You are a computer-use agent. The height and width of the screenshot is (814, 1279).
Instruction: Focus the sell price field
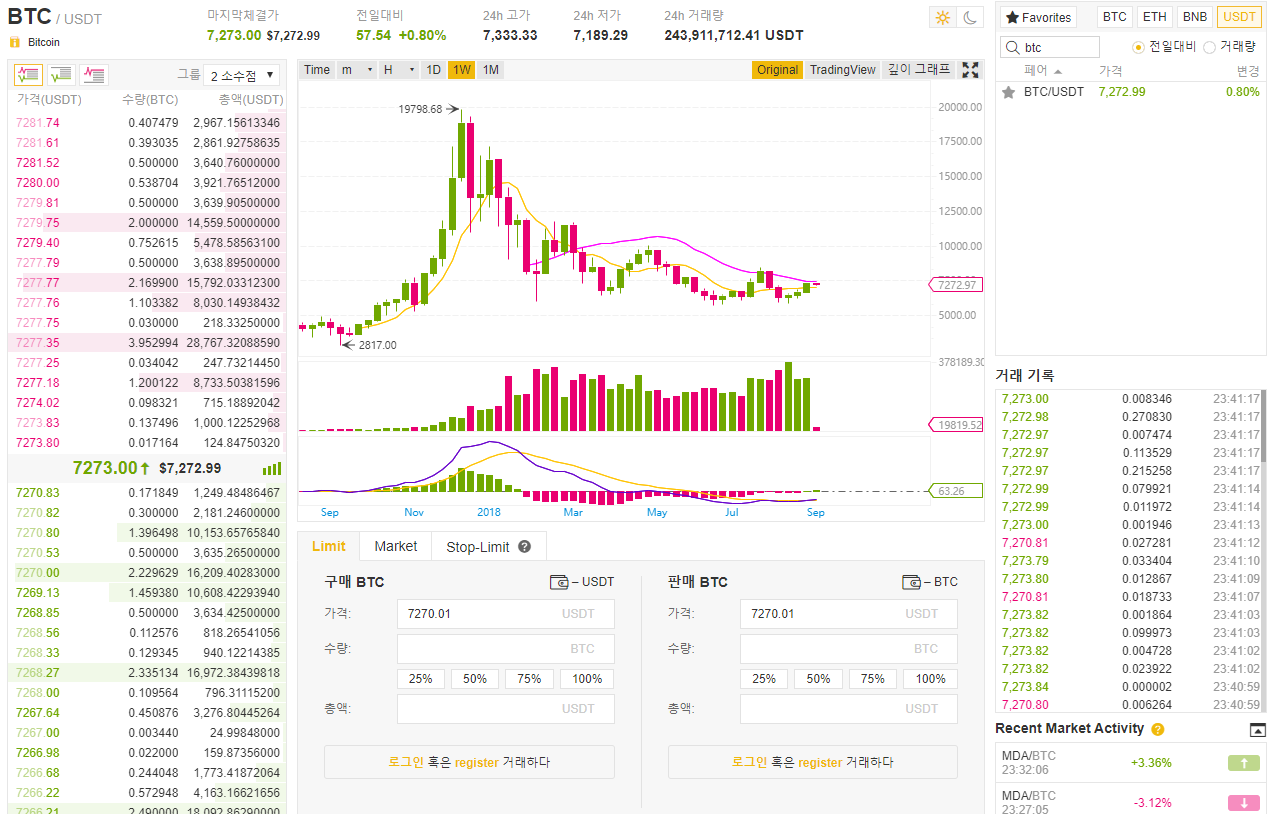849,614
